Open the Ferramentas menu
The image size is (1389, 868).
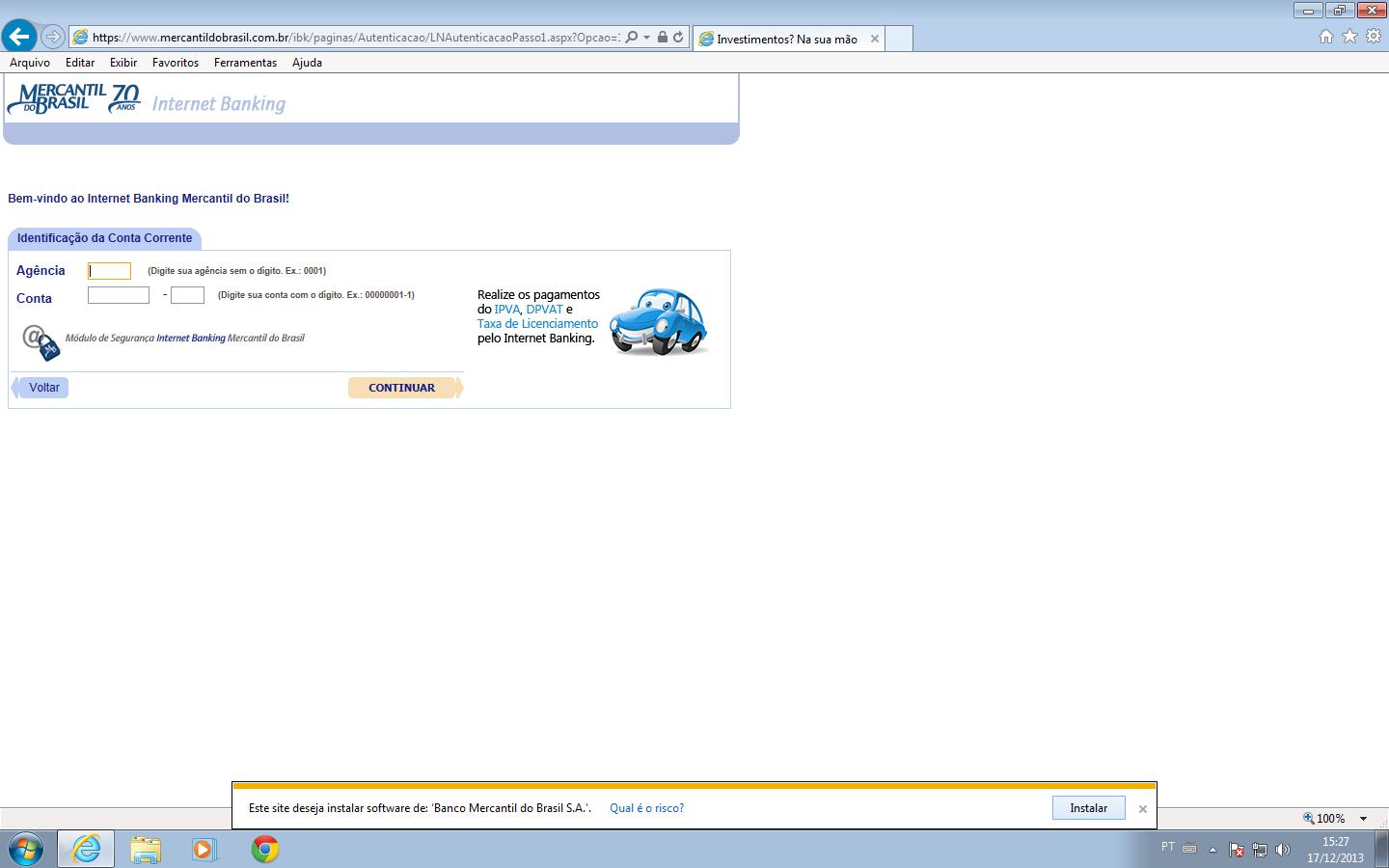click(245, 63)
